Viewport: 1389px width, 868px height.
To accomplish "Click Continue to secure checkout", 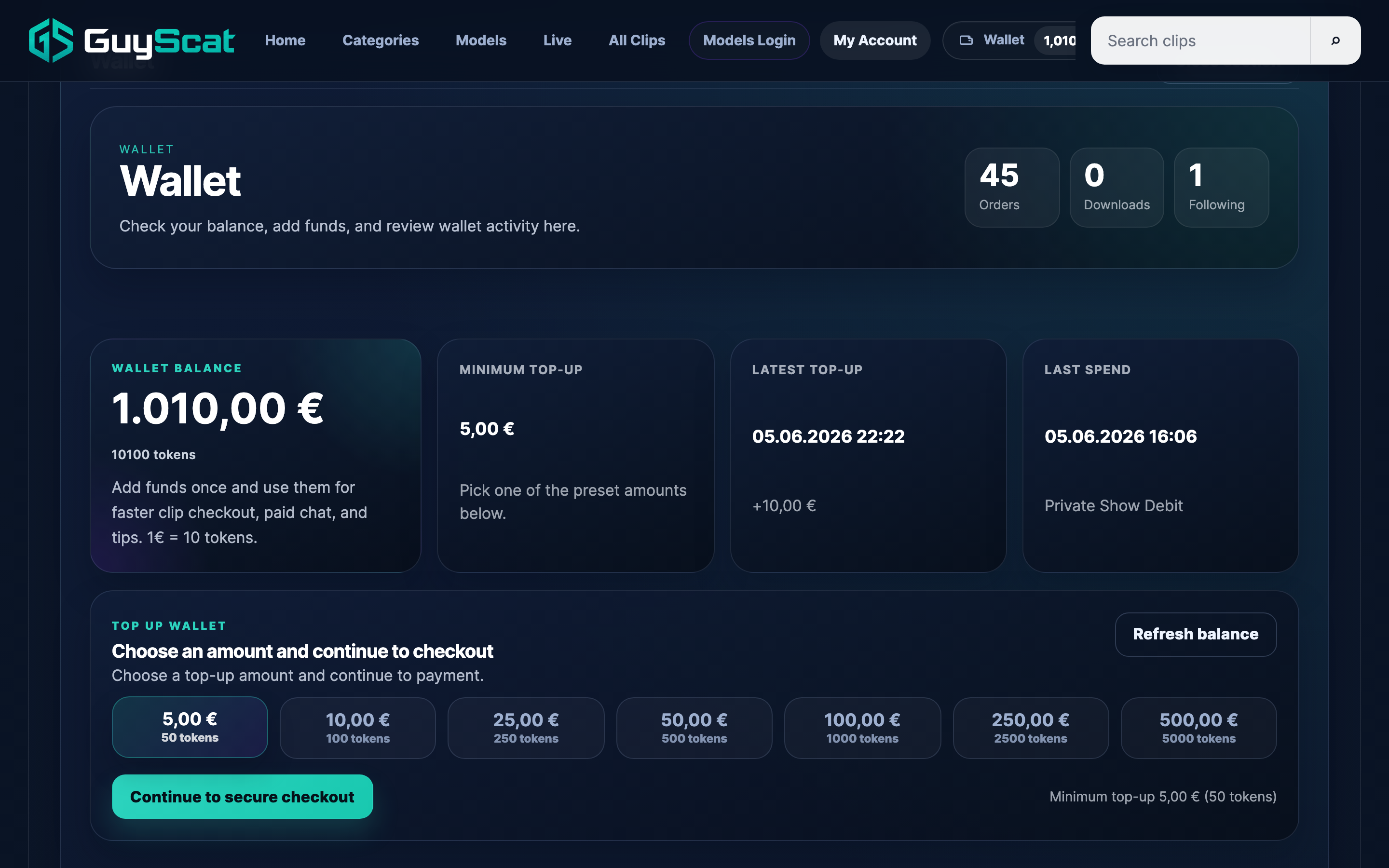I will coord(242,796).
